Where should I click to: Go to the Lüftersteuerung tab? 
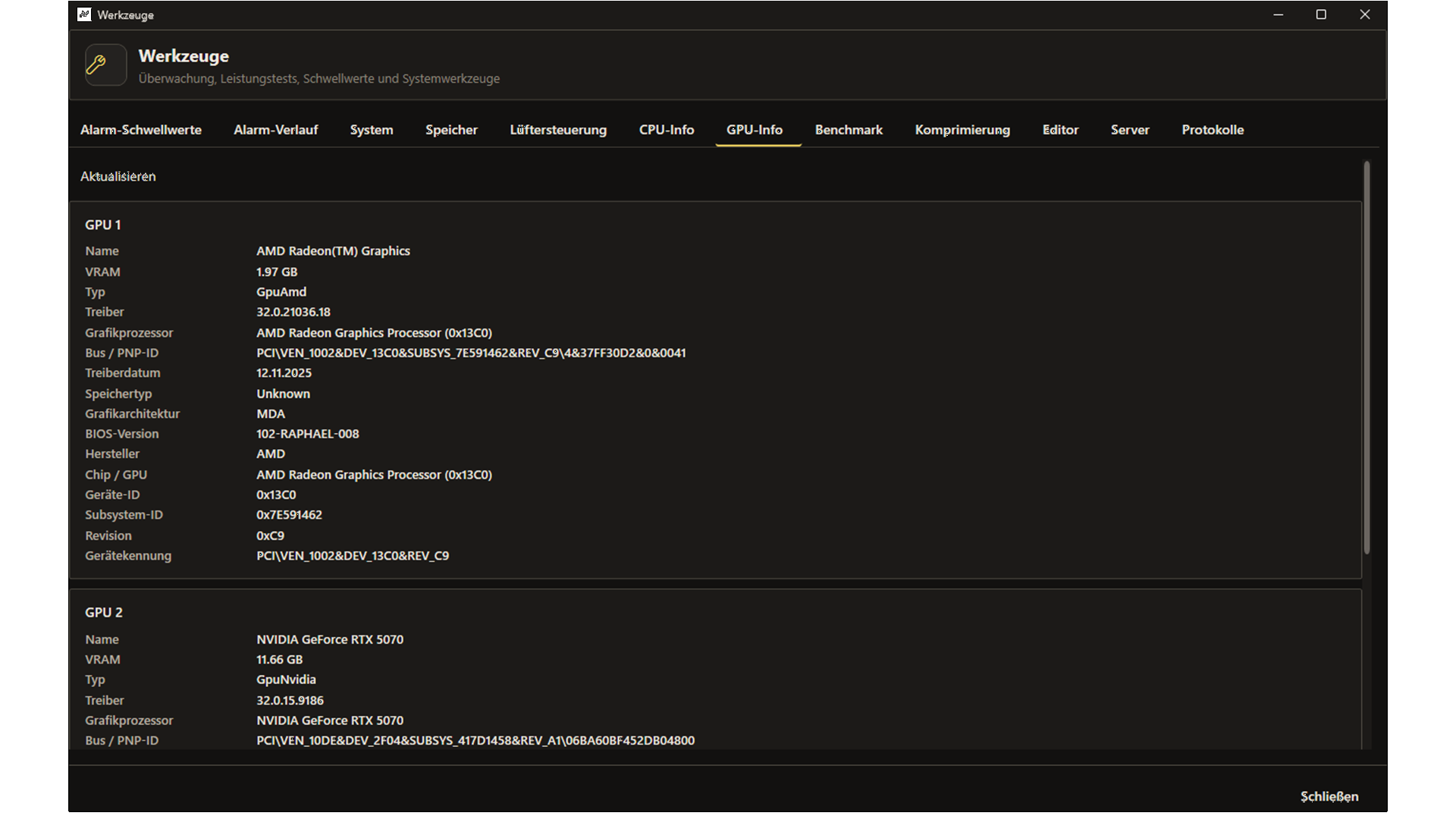(558, 130)
